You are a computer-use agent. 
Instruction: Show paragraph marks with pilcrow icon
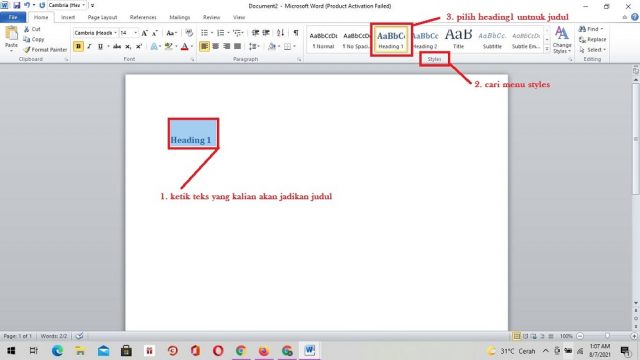click(296, 33)
